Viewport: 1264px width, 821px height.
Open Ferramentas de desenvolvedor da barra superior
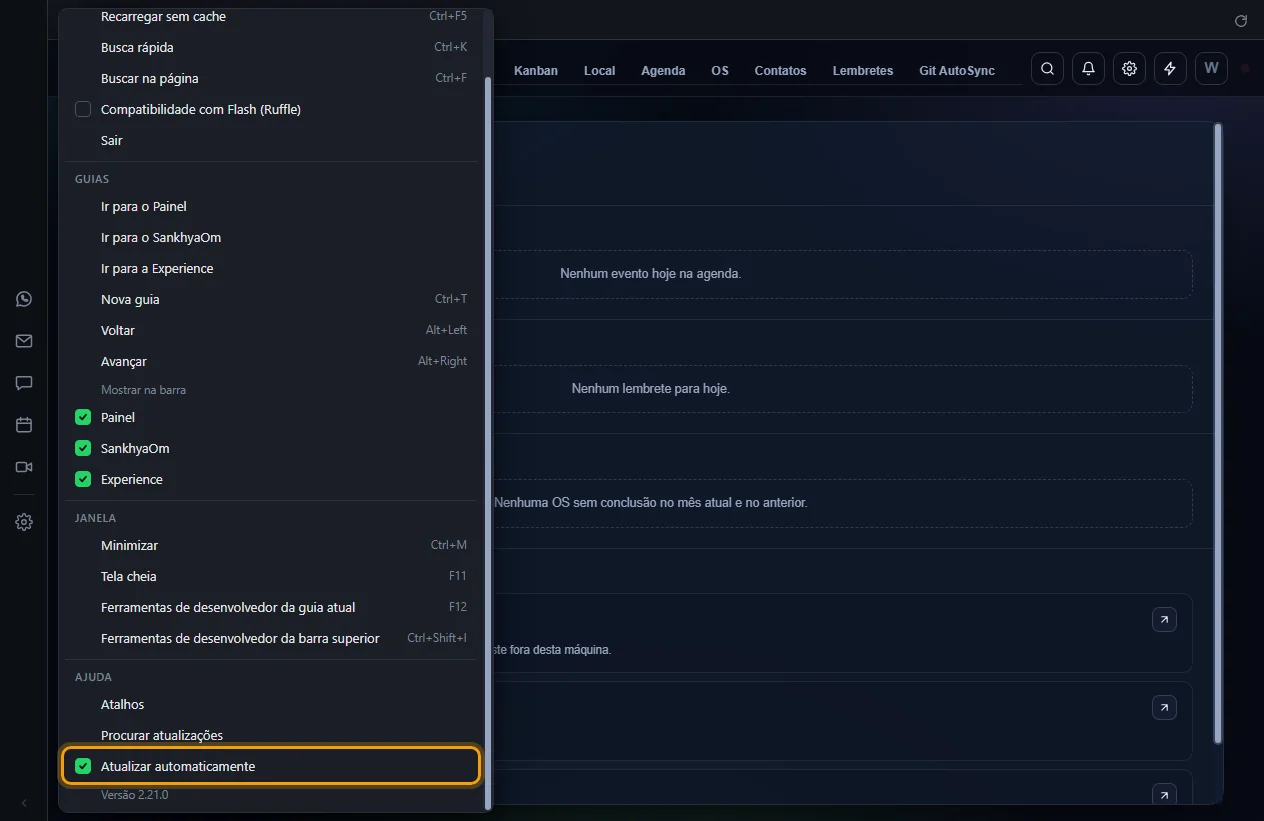click(x=271, y=638)
